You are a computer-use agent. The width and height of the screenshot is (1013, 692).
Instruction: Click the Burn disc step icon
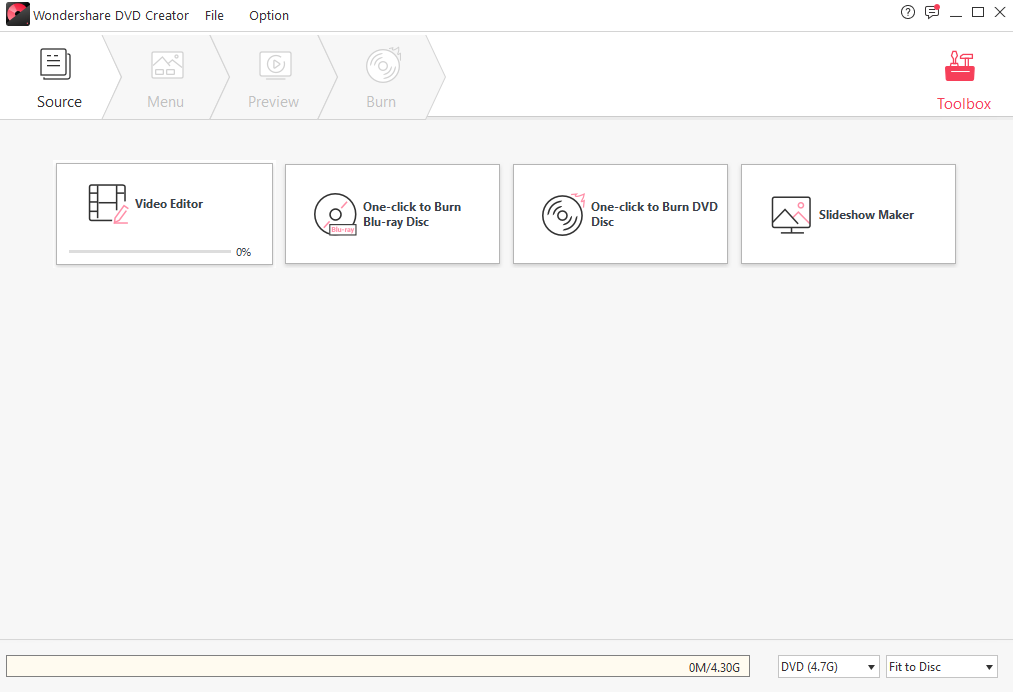pos(383,65)
